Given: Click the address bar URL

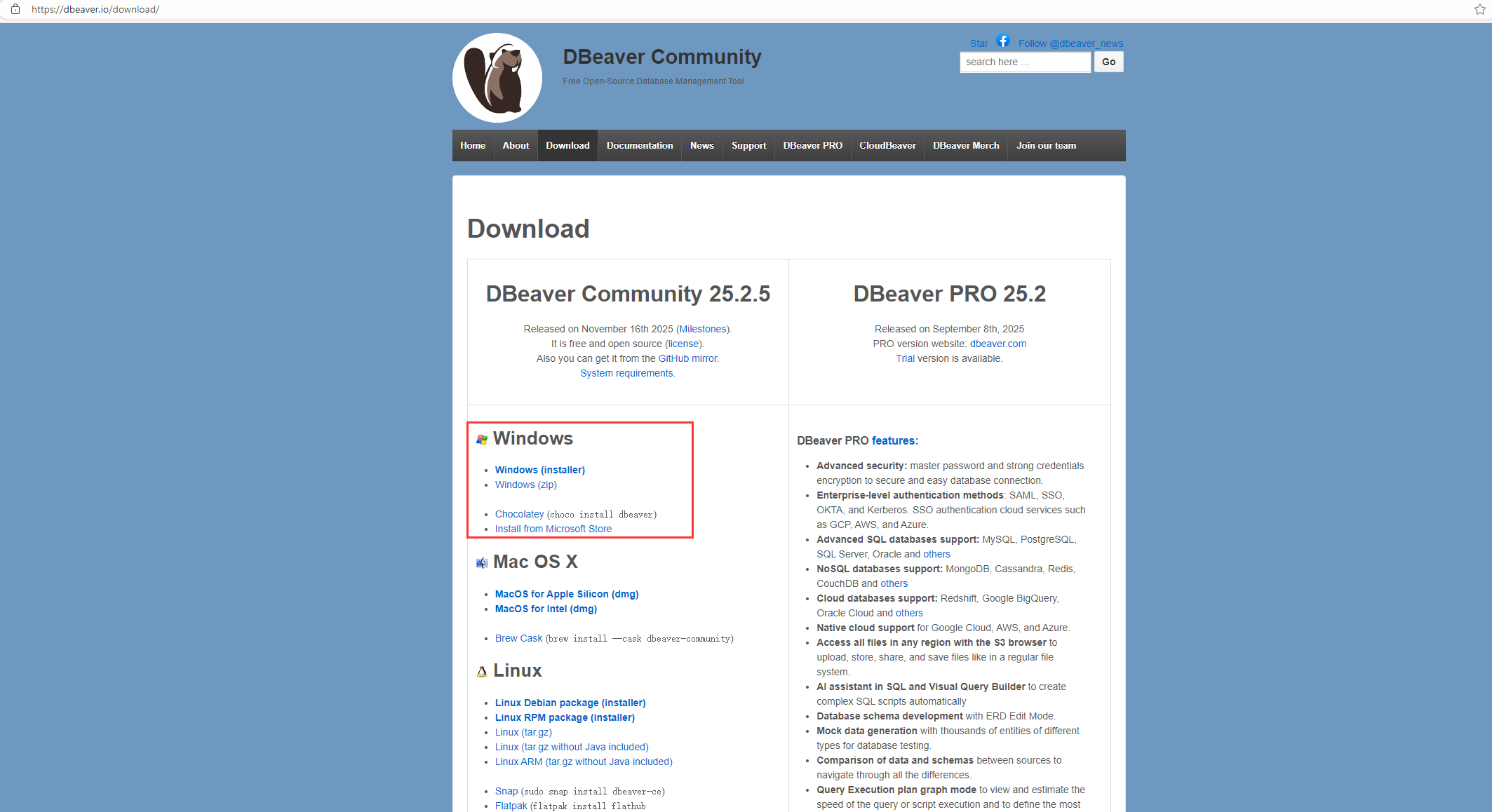Looking at the screenshot, I should coord(95,9).
